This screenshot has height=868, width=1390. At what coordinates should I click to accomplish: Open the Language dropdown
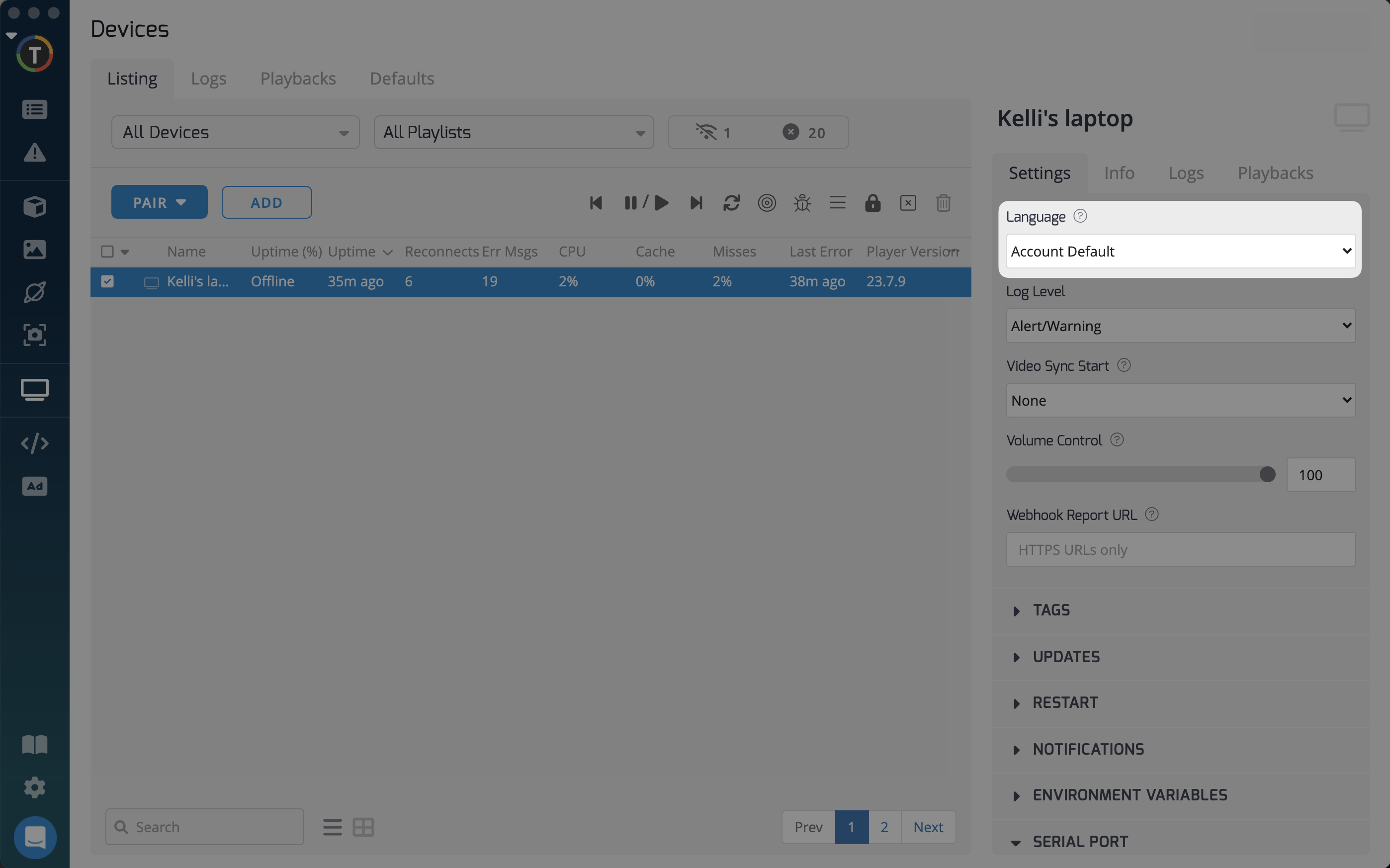(1180, 251)
